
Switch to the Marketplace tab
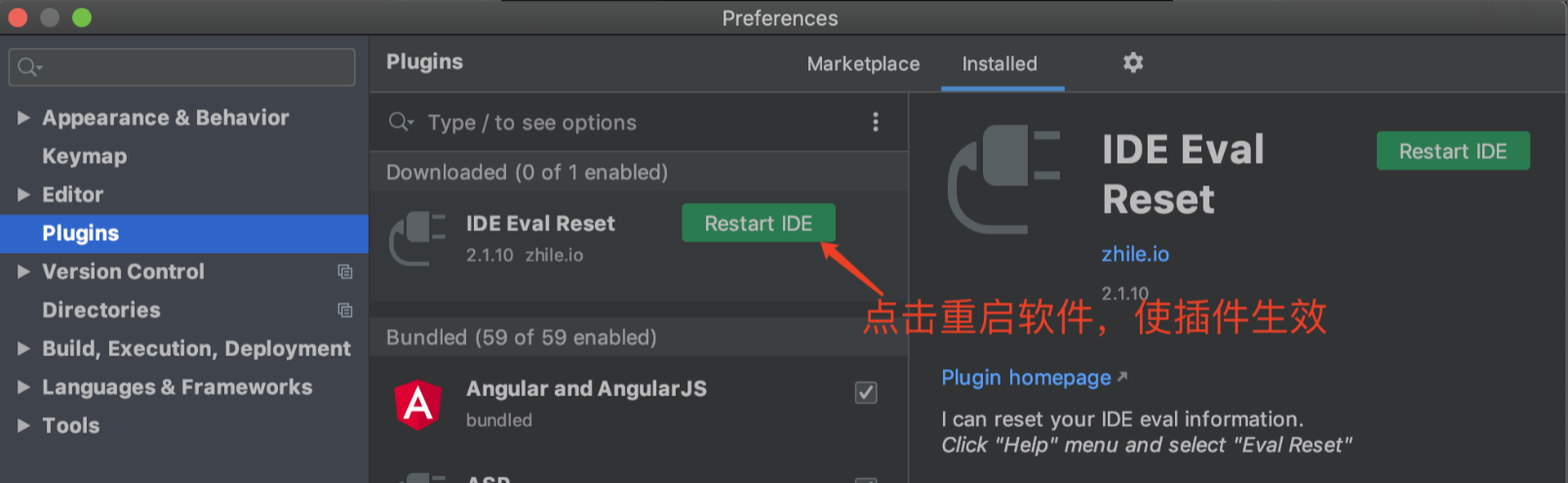(863, 64)
